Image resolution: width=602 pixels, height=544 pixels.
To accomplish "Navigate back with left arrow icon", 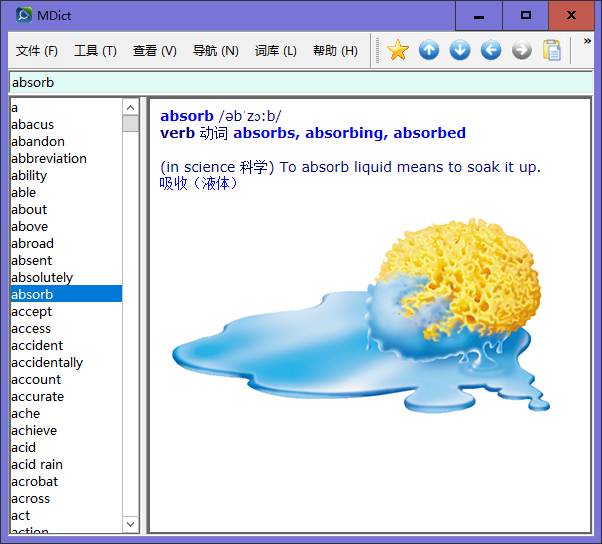I will pos(491,50).
